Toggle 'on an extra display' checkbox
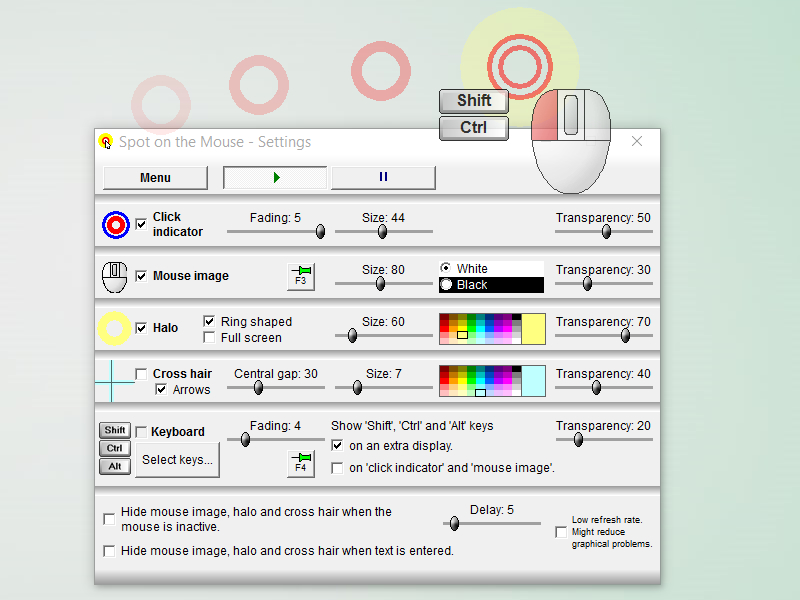Image resolution: width=800 pixels, height=600 pixels. (337, 445)
